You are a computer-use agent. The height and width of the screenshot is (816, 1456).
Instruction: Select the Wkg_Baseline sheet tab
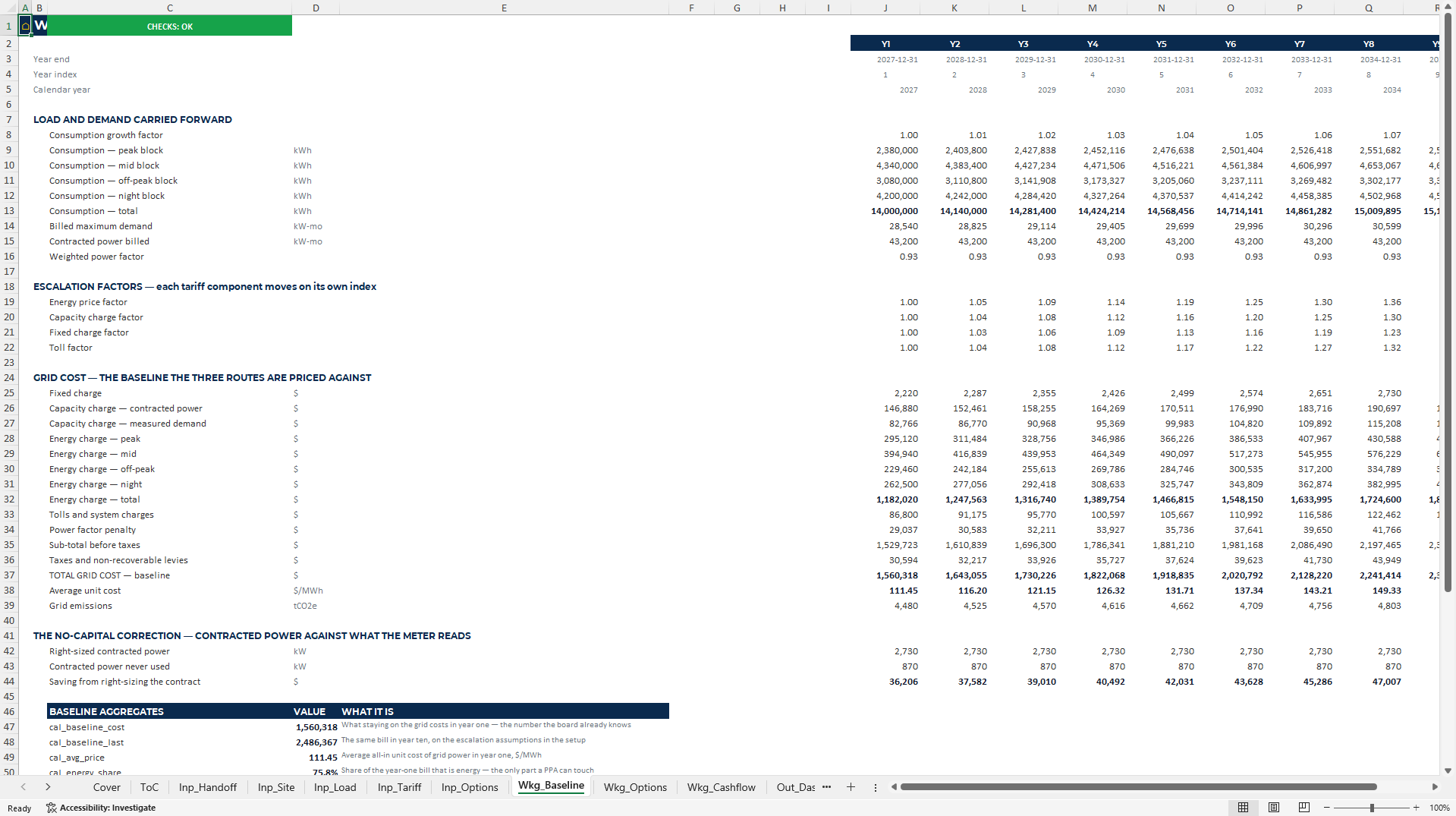pos(552,786)
